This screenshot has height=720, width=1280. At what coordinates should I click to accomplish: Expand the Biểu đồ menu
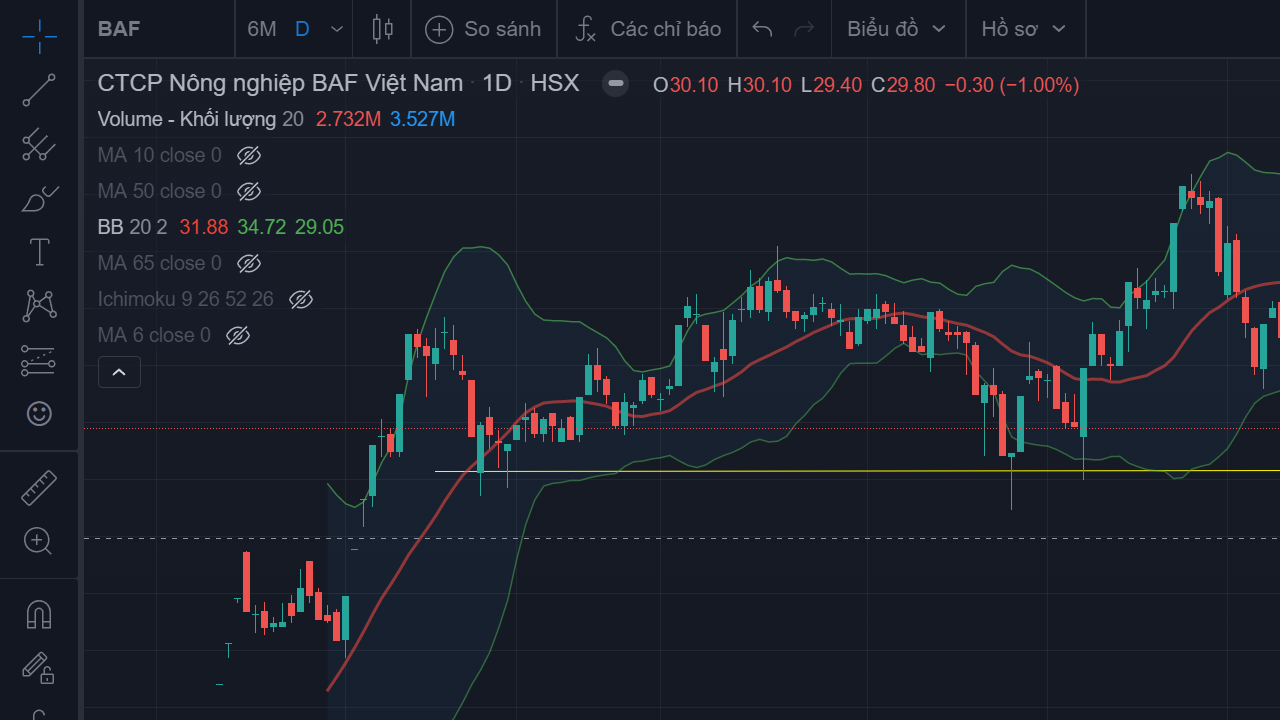(x=896, y=29)
